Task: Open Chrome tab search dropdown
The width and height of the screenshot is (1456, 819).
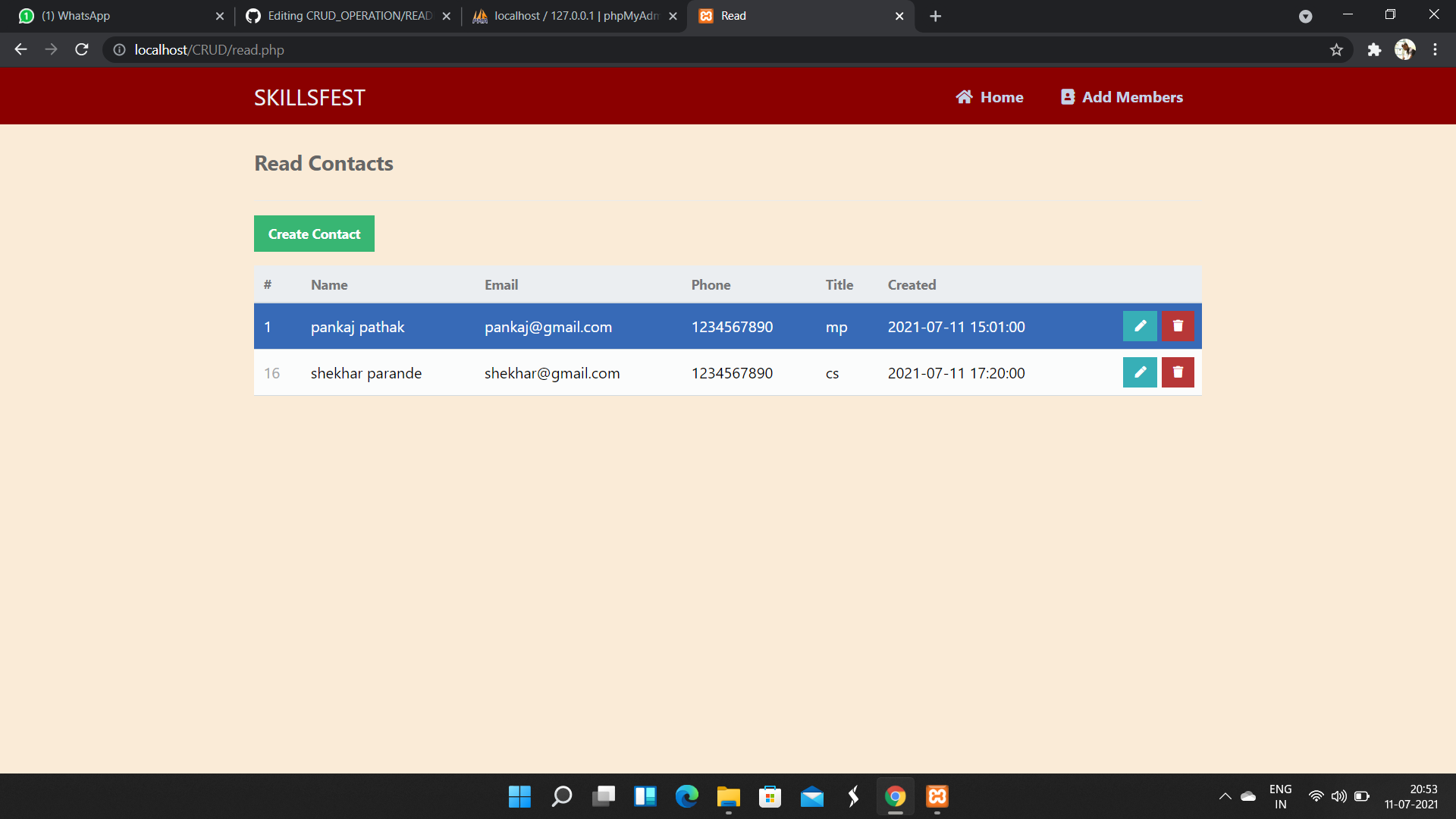Action: 1305,16
